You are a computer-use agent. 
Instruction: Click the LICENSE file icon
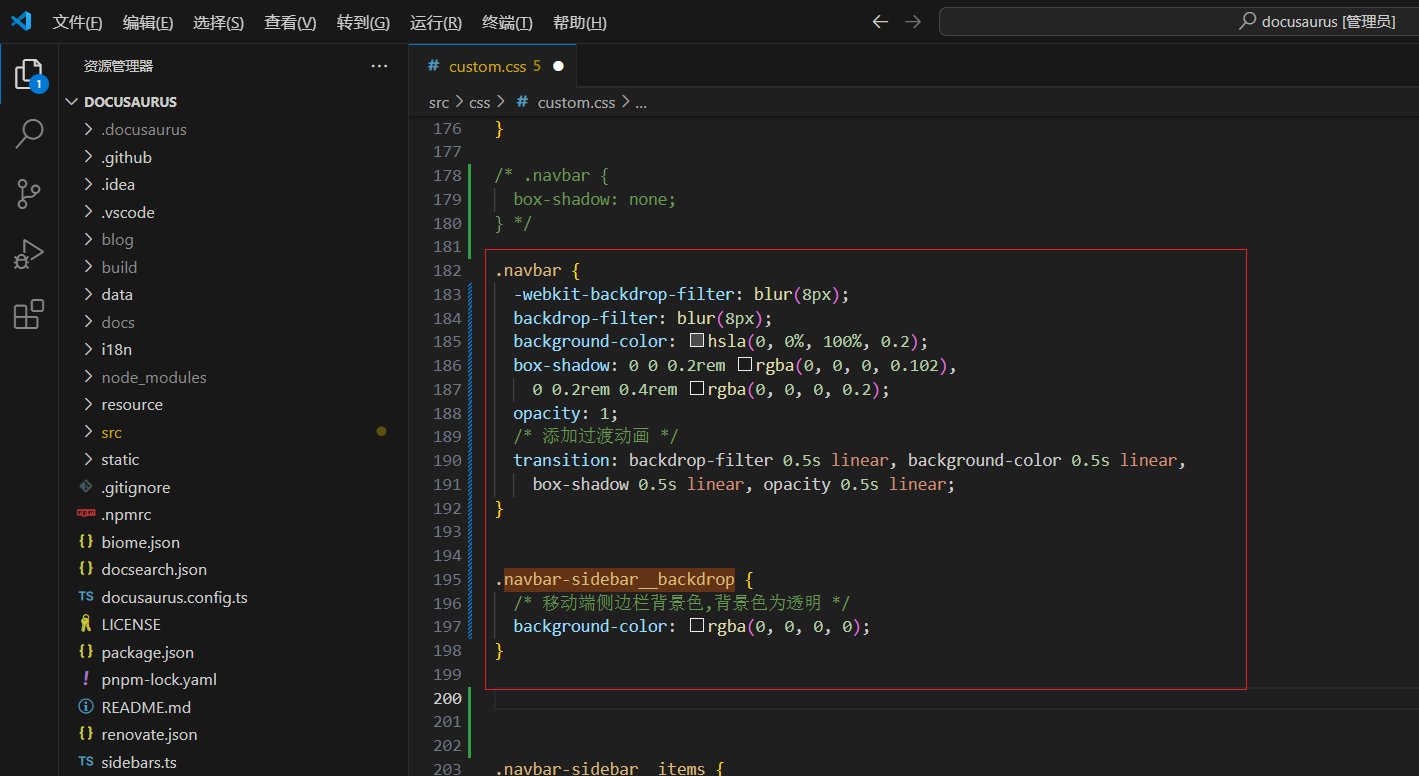coord(86,624)
